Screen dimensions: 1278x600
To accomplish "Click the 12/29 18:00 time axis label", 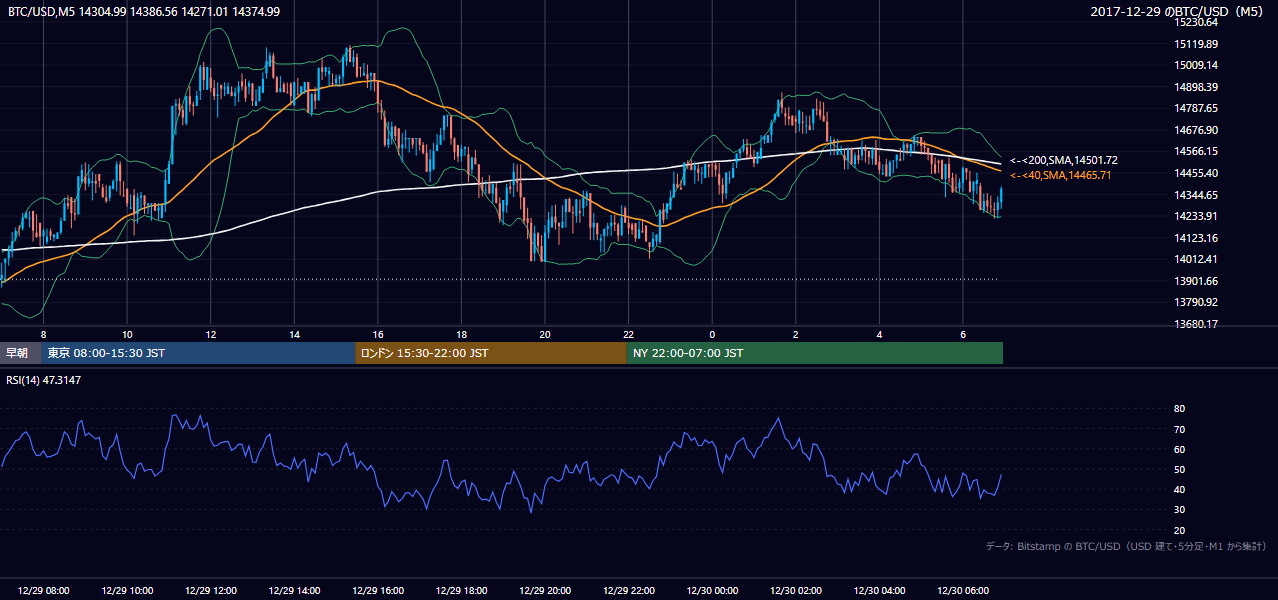I will click(x=462, y=591).
